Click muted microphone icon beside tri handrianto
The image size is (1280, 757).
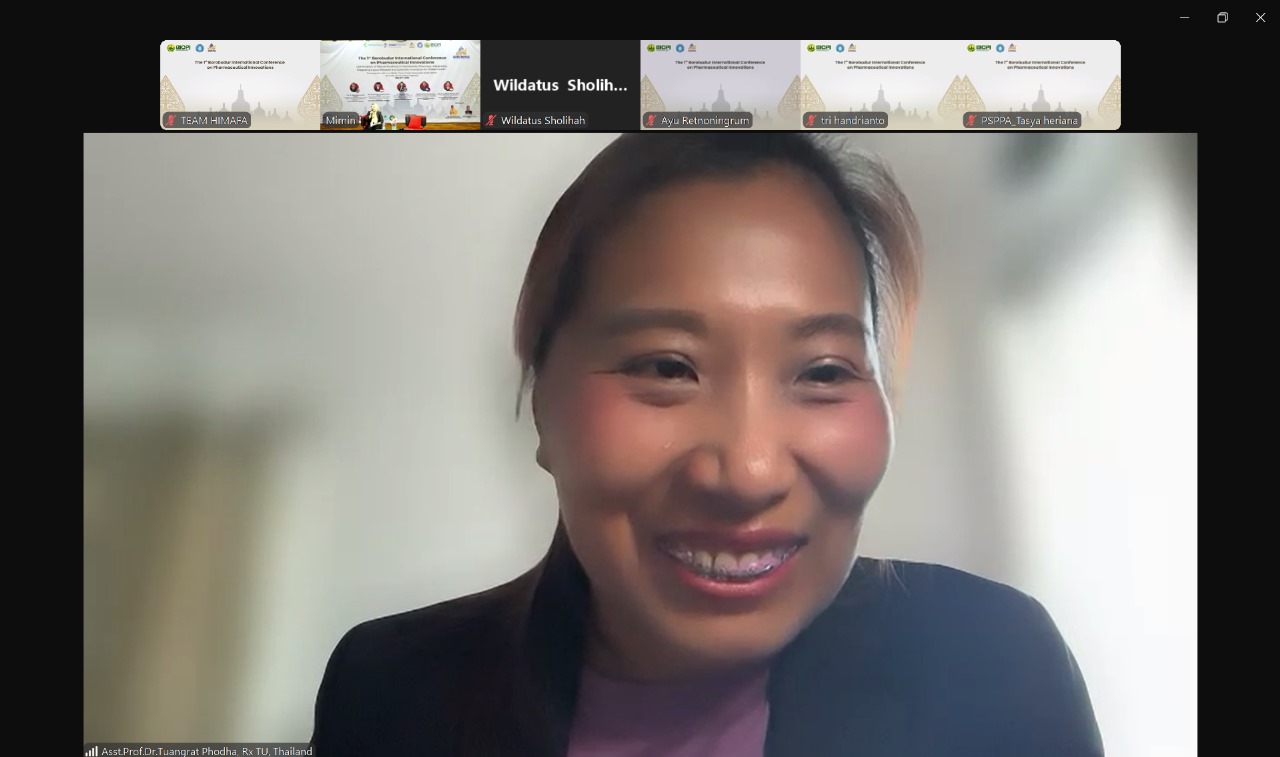812,120
